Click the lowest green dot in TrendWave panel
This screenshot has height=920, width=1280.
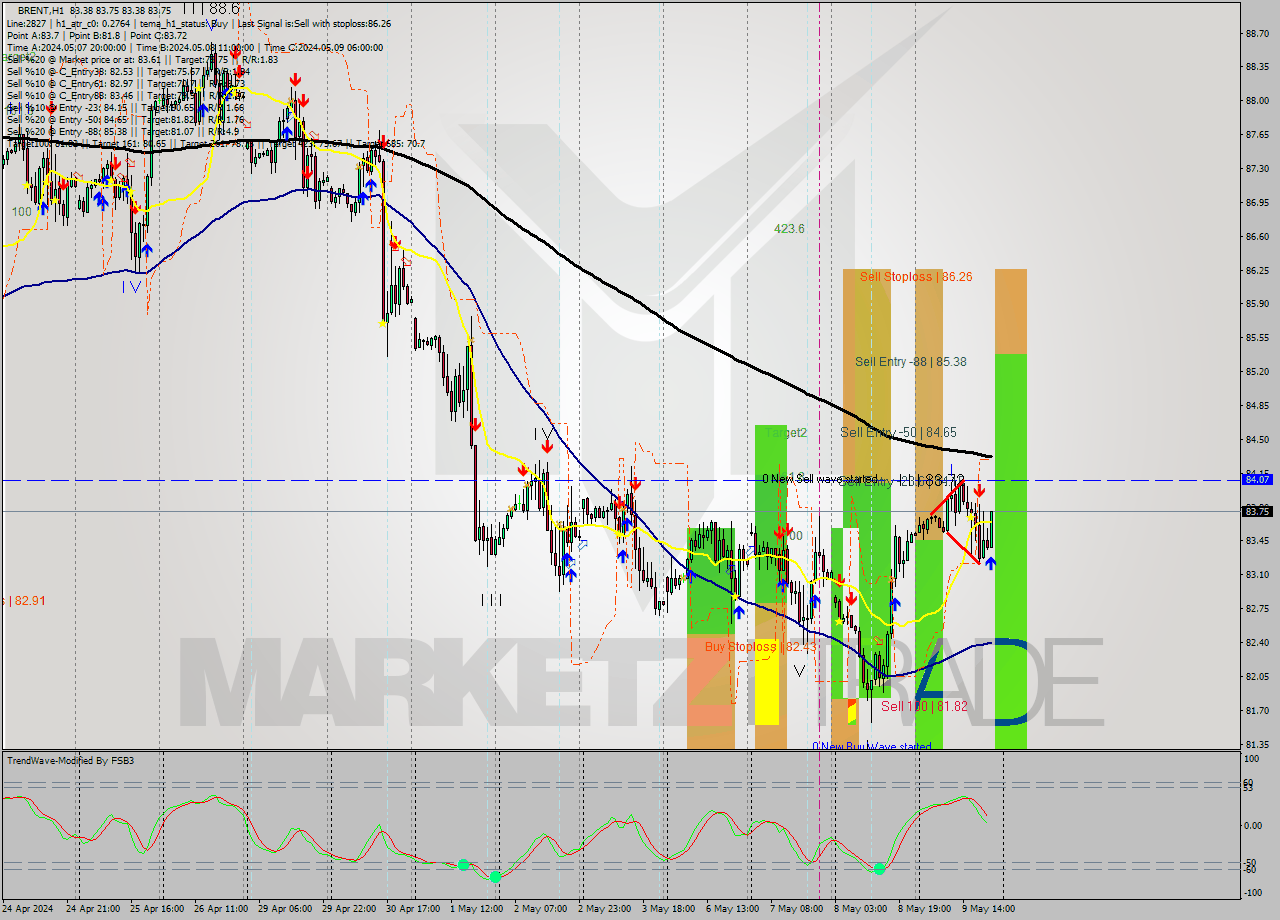tap(495, 877)
